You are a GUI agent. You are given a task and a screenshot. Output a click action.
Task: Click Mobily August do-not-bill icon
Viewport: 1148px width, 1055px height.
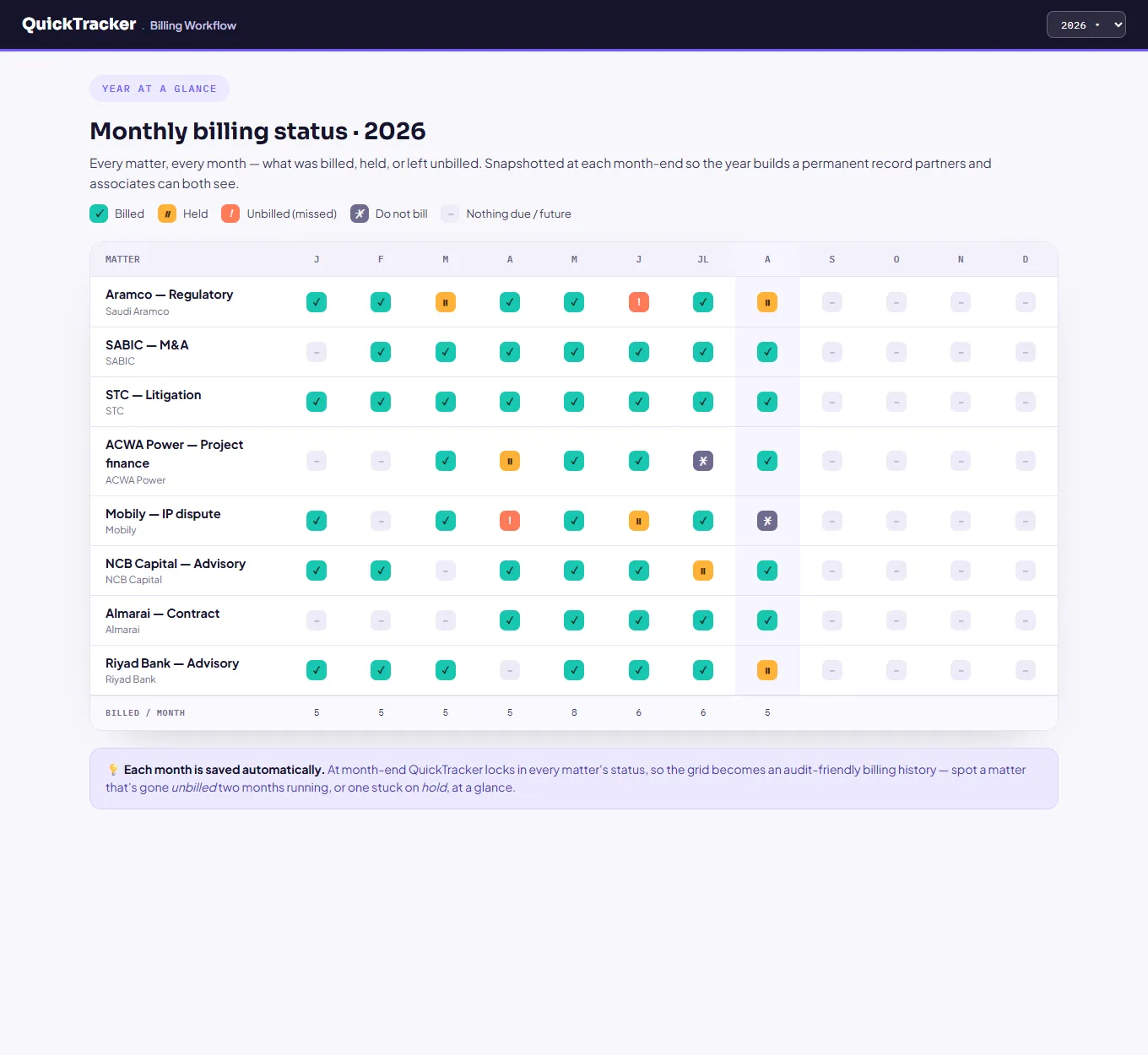[x=767, y=521]
